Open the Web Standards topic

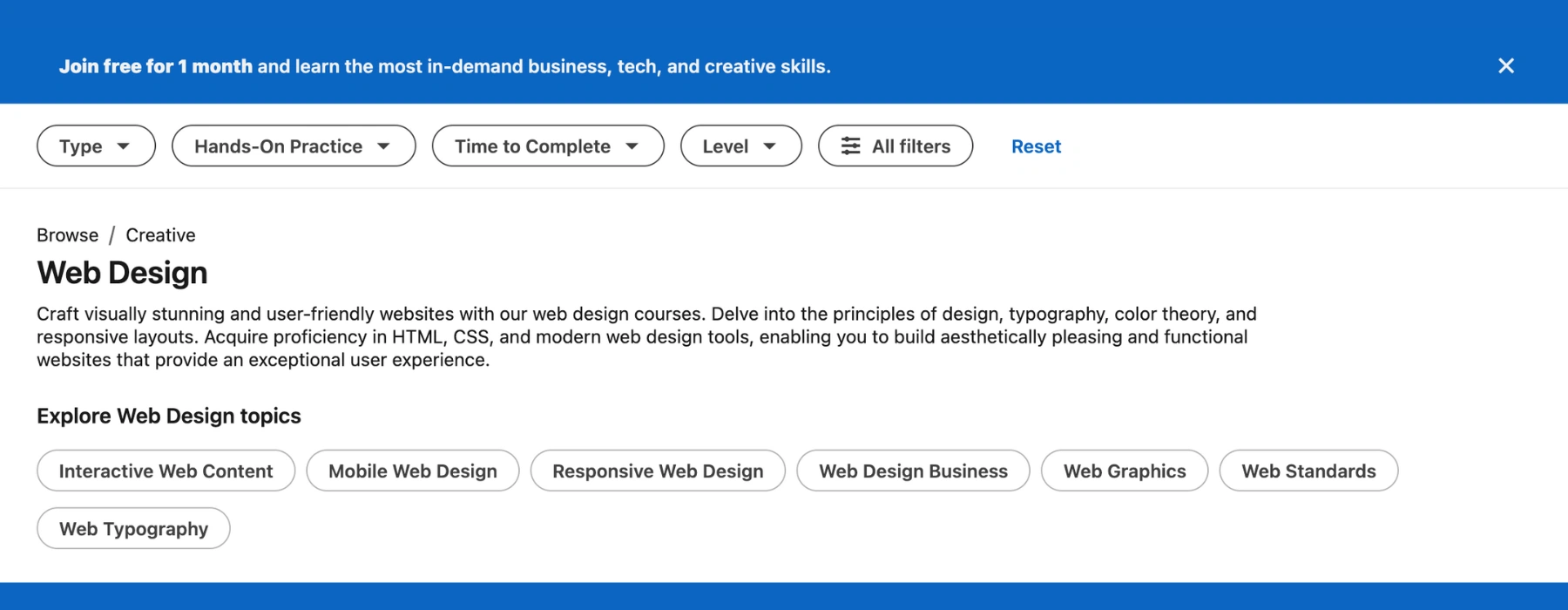pyautogui.click(x=1308, y=471)
